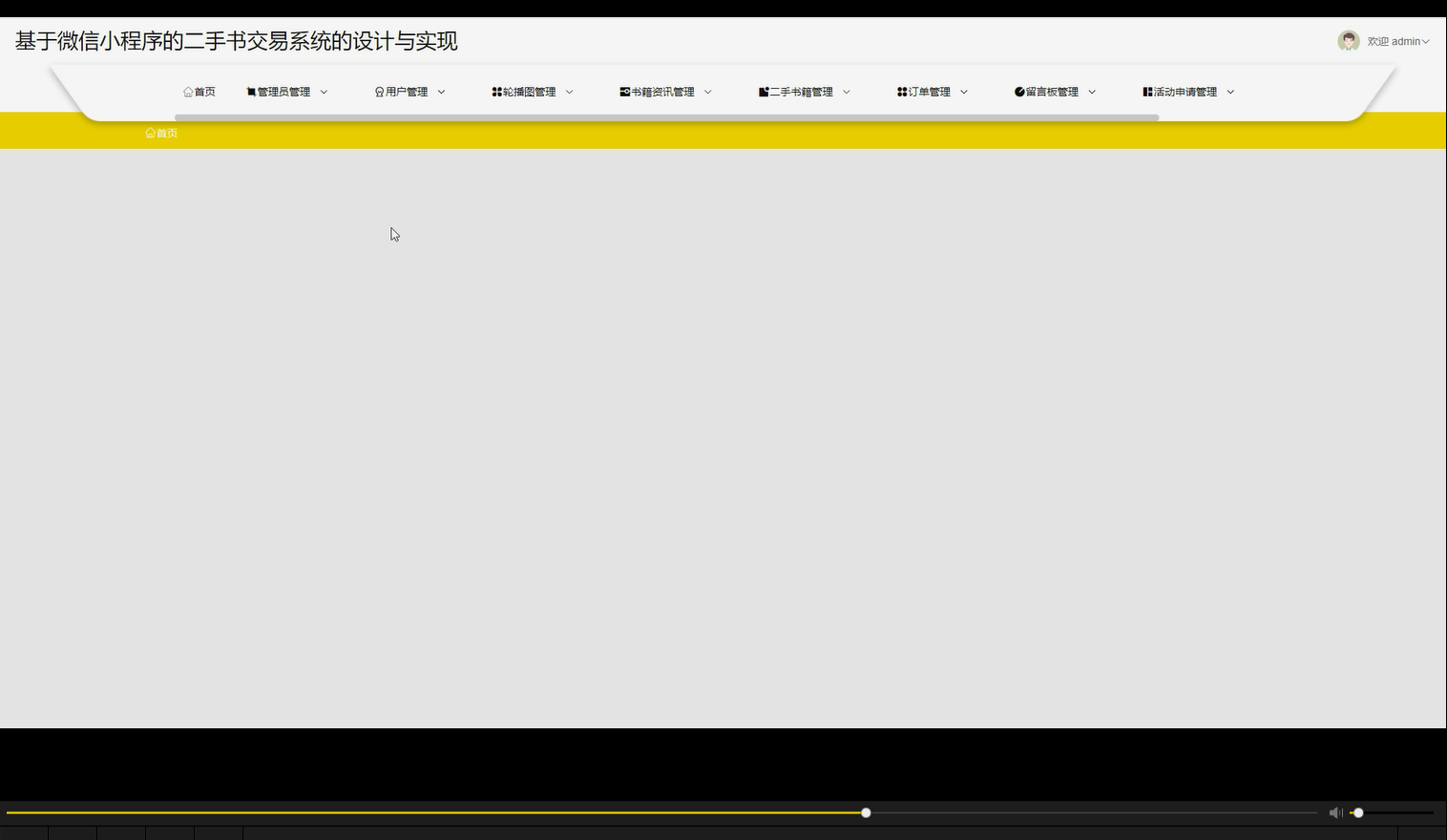Open the 用户管理 menu label
The width and height of the screenshot is (1447, 840).
coord(407,93)
